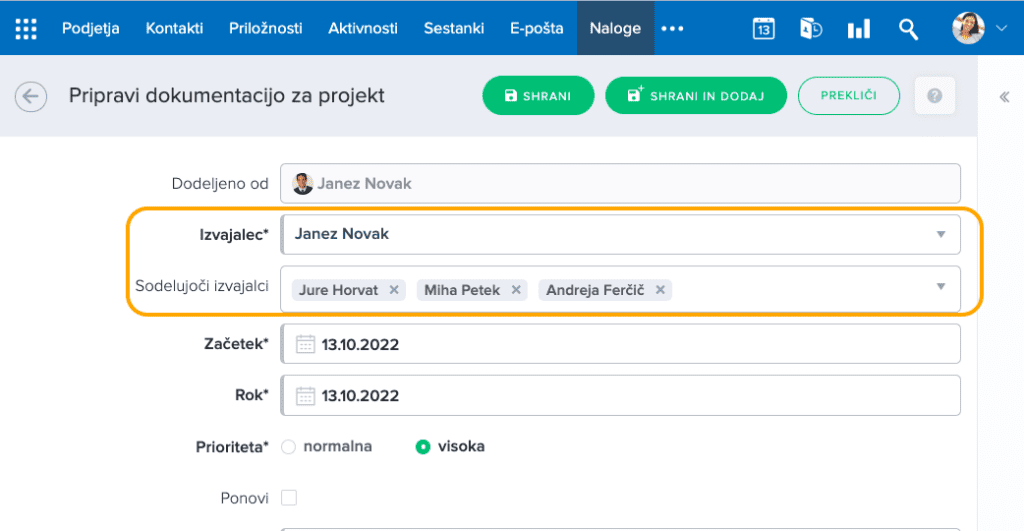Select normalna priority radio button

(289, 447)
